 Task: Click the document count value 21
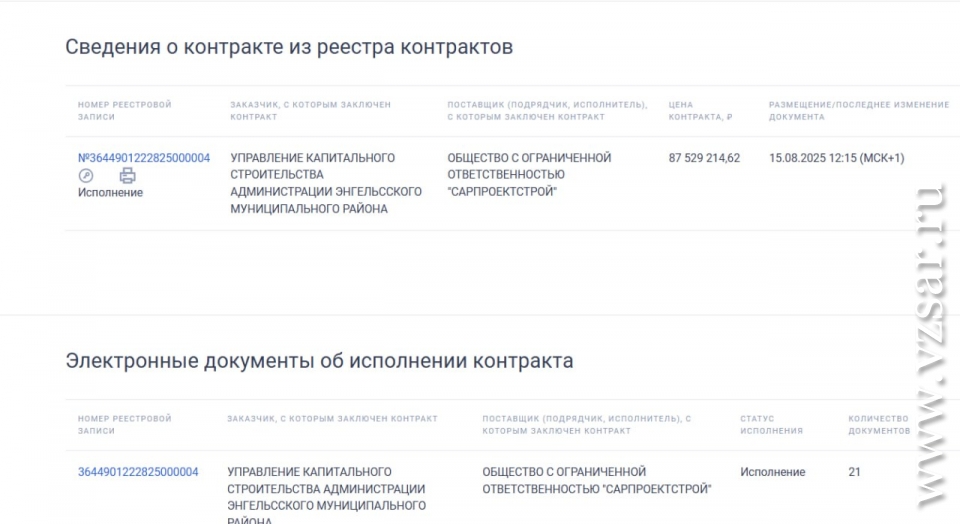[x=854, y=472]
